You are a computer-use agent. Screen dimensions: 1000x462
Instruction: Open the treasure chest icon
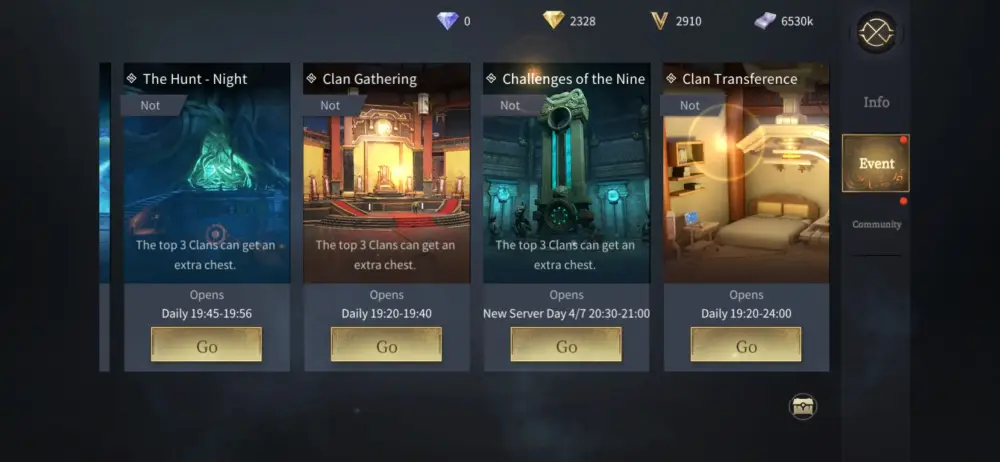[x=803, y=406]
